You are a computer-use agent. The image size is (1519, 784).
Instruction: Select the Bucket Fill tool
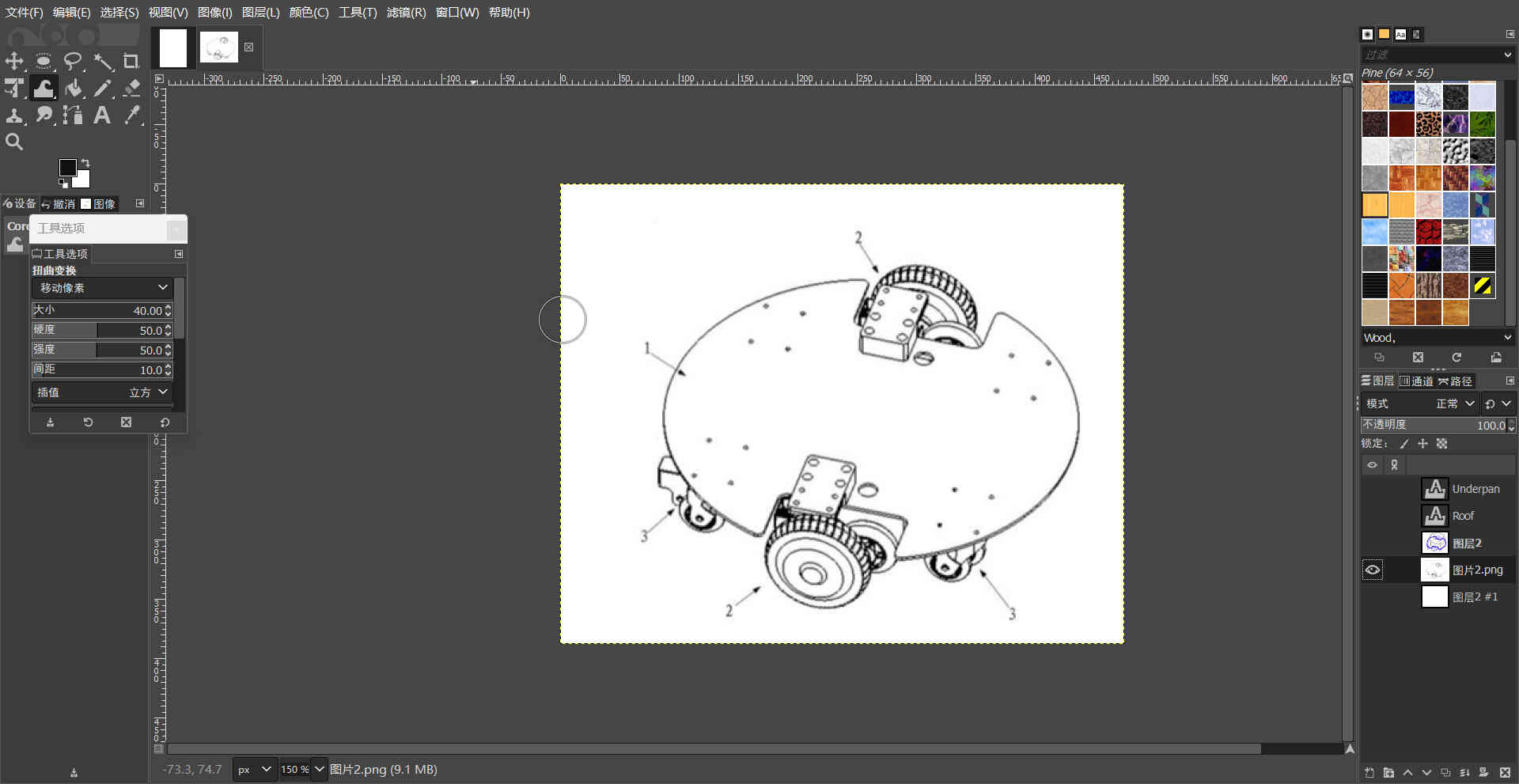point(73,88)
